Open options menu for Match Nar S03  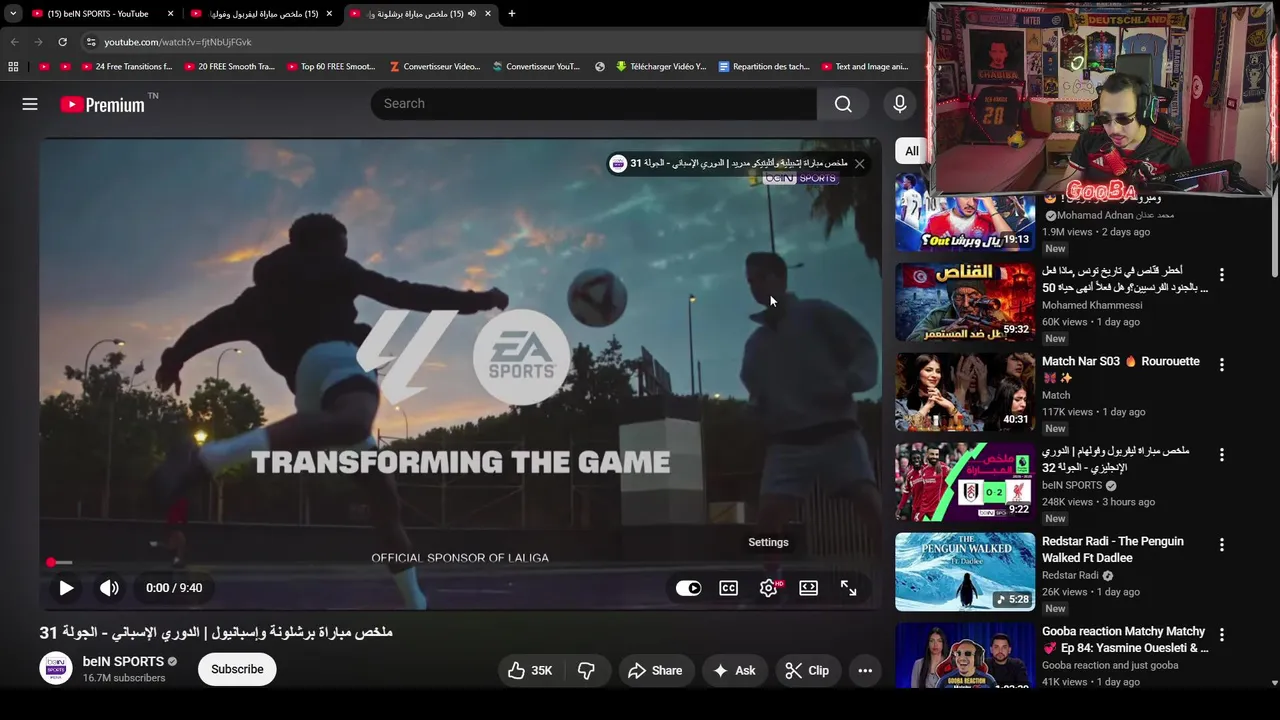pos(1221,365)
